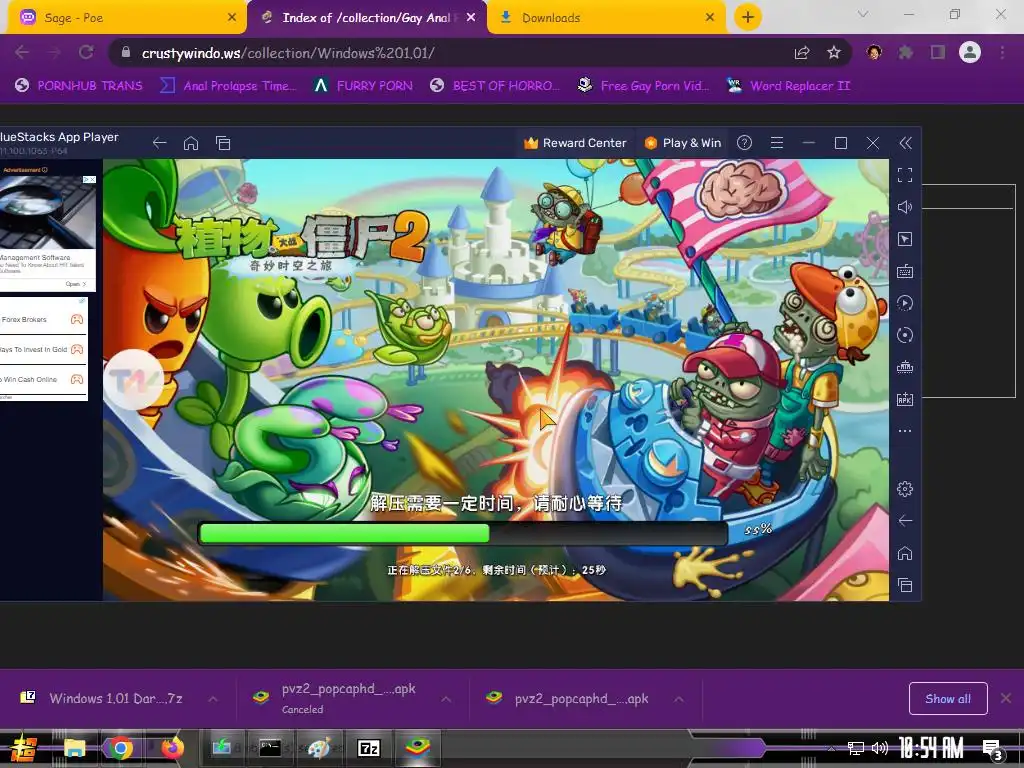Close the advertisement with the X icon
Viewport: 1024px width, 768px height.
coord(92,180)
